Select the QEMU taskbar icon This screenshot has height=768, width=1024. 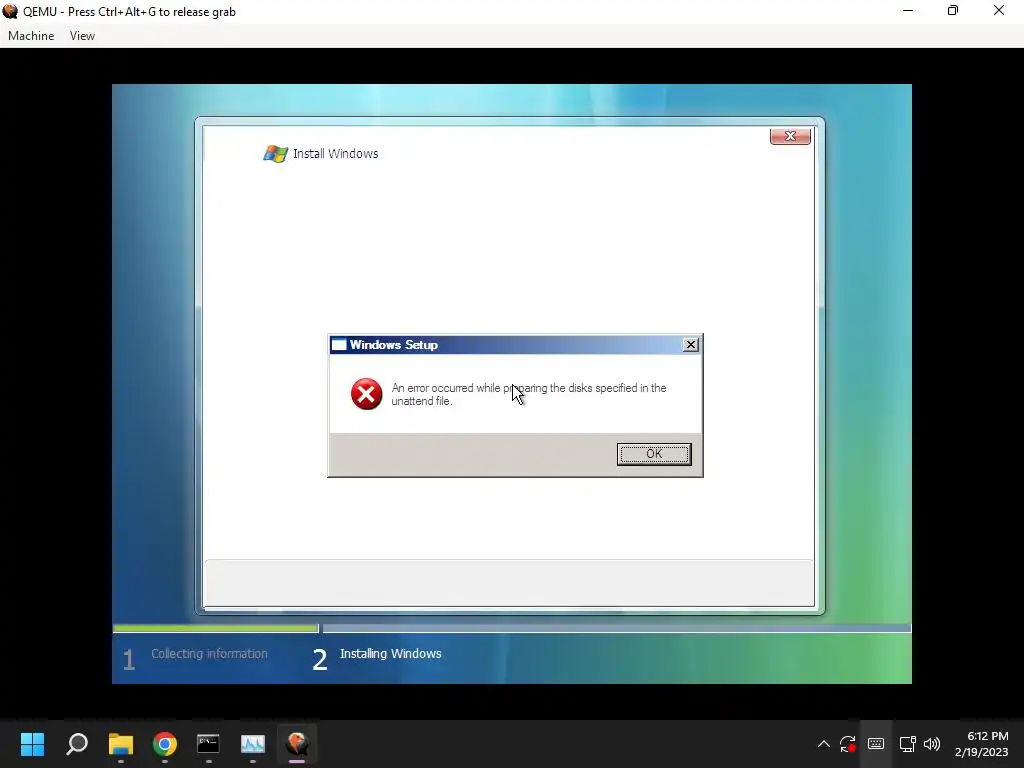296,744
